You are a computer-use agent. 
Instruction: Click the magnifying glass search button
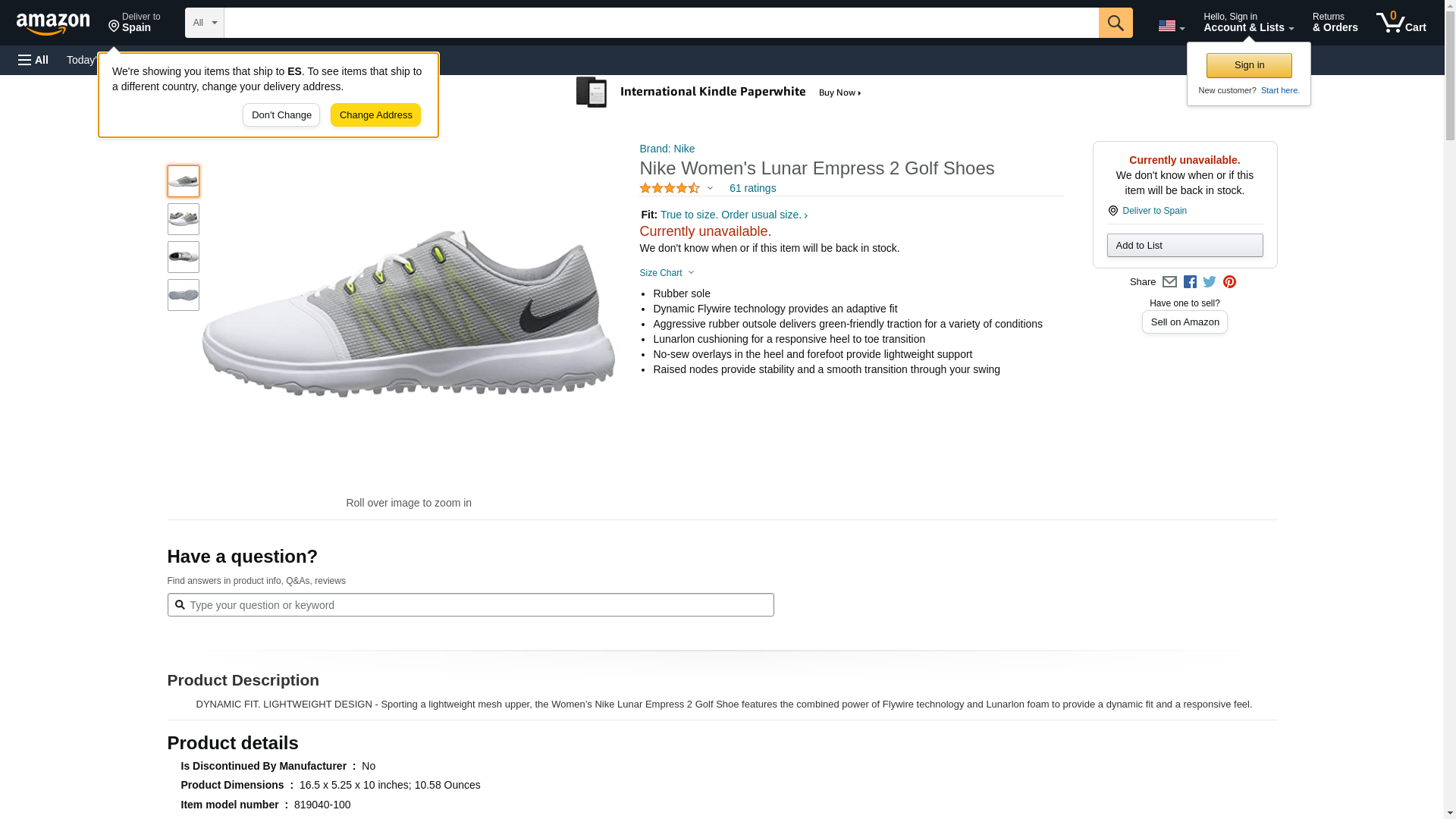1115,23
